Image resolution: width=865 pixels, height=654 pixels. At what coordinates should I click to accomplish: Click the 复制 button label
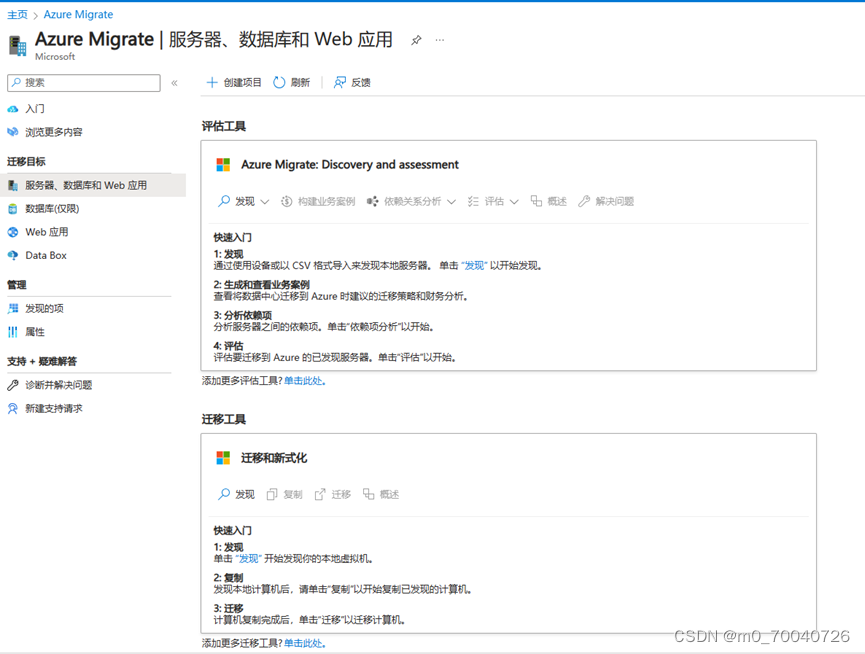[293, 495]
